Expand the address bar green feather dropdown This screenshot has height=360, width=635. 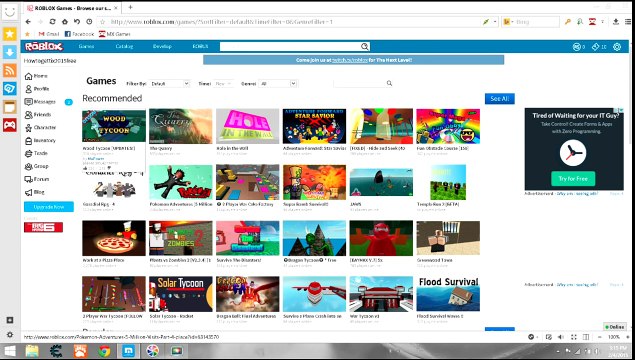point(495,22)
